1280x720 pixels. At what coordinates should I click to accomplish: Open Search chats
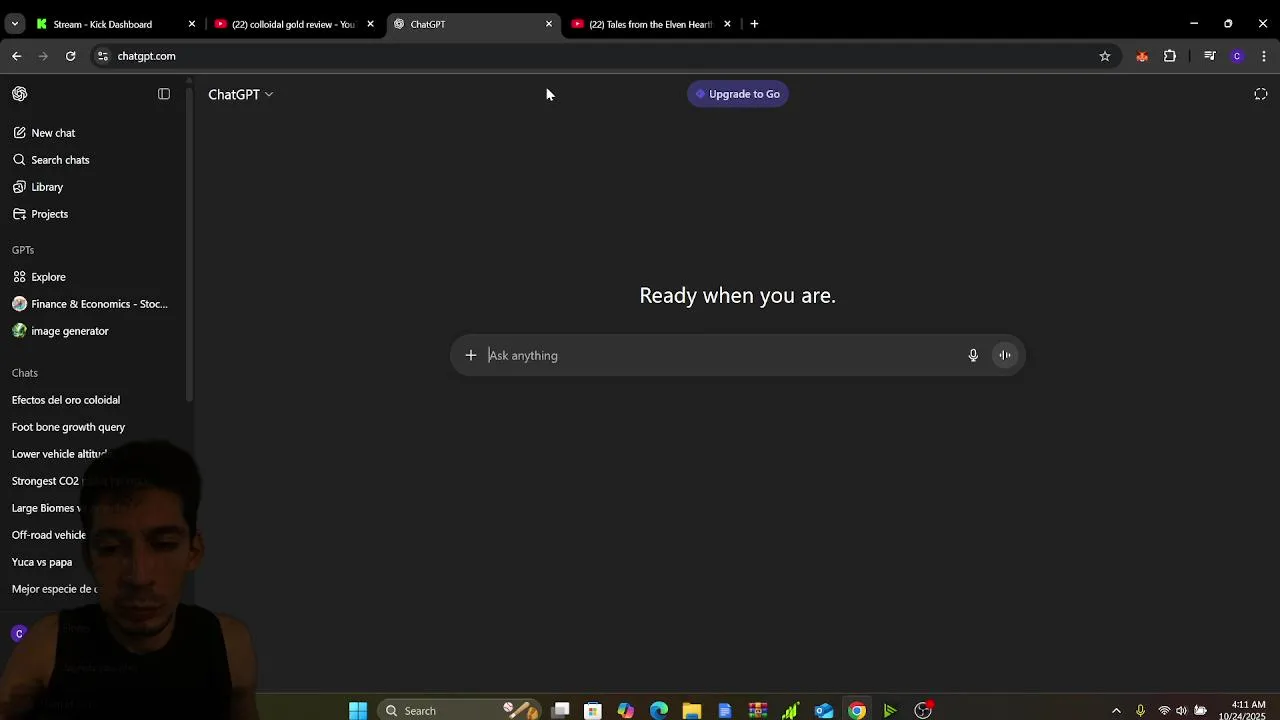pos(60,160)
